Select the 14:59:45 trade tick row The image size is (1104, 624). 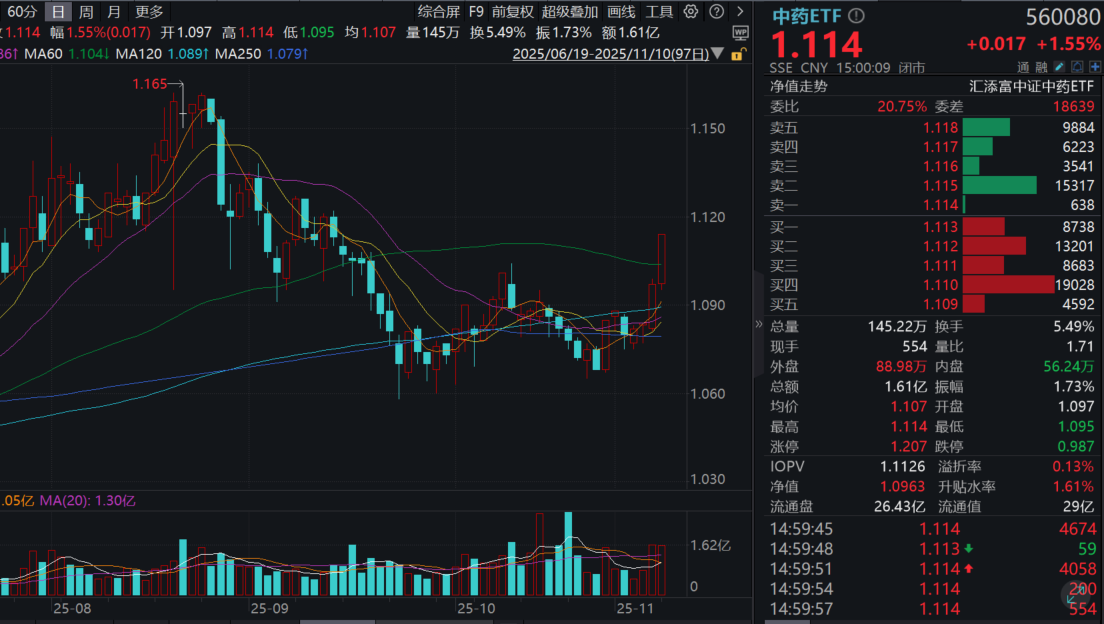(x=932, y=529)
